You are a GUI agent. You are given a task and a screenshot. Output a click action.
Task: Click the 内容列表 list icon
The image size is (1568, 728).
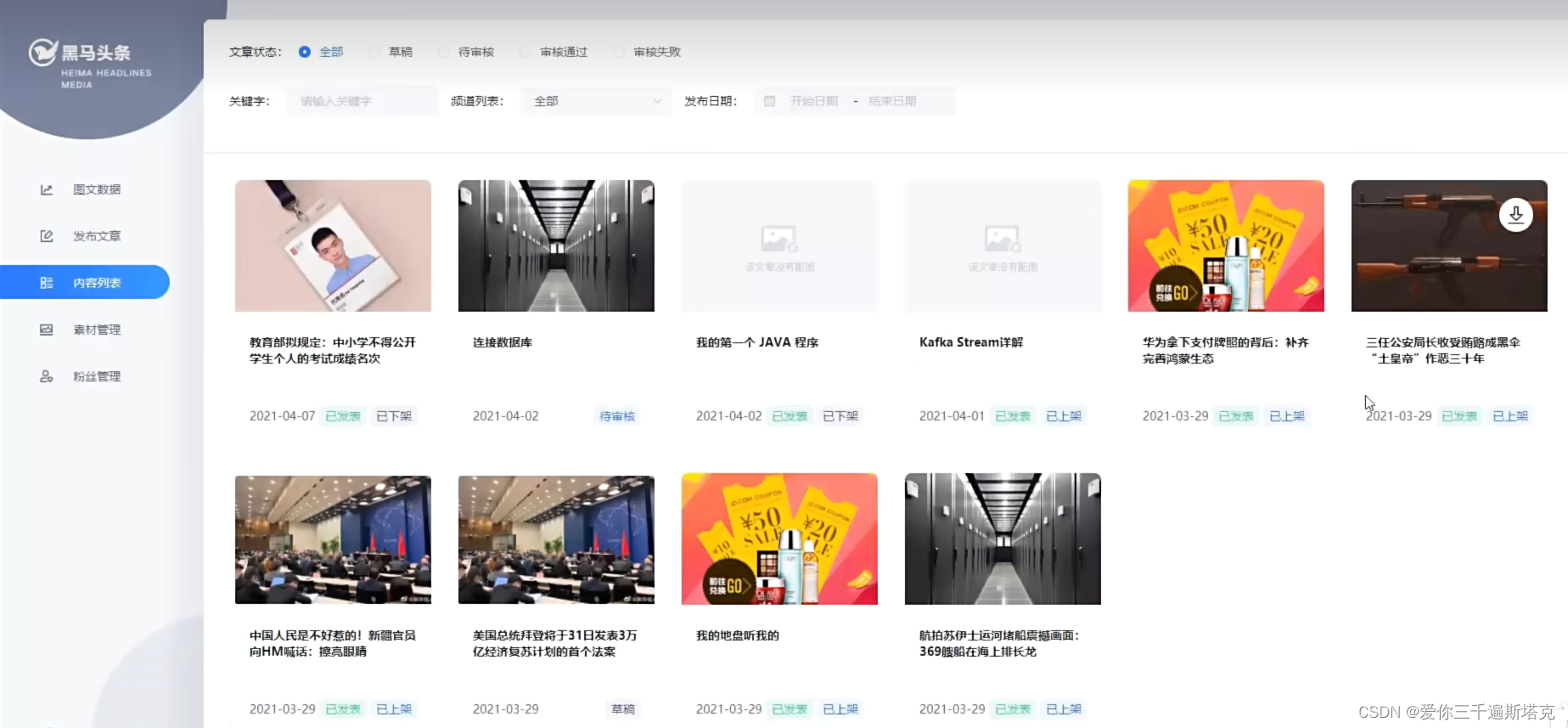click(47, 283)
